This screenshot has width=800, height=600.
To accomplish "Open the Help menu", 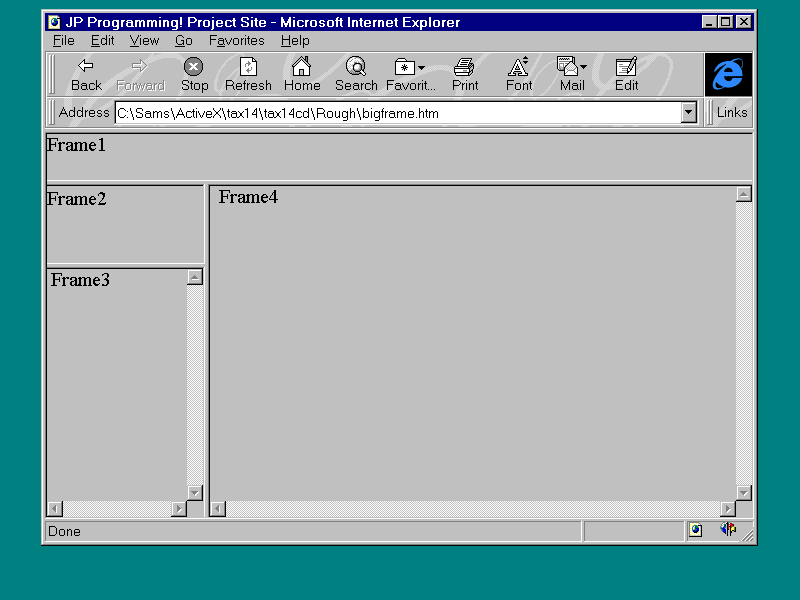I will click(294, 41).
